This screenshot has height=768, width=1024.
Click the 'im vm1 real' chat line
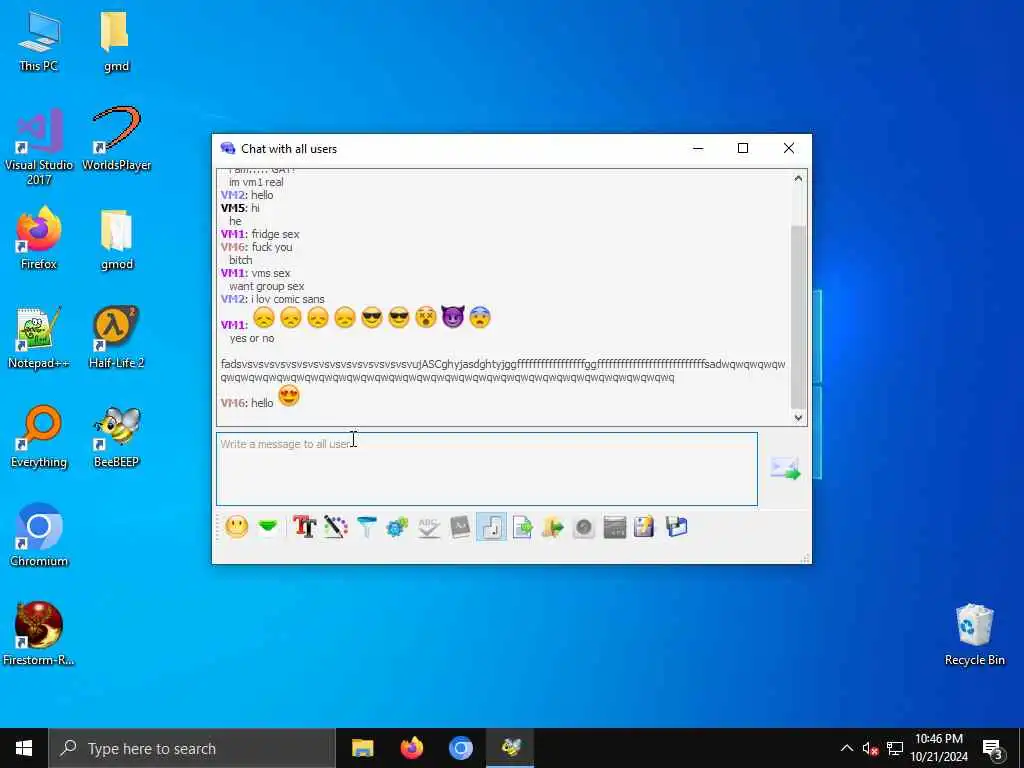256,182
